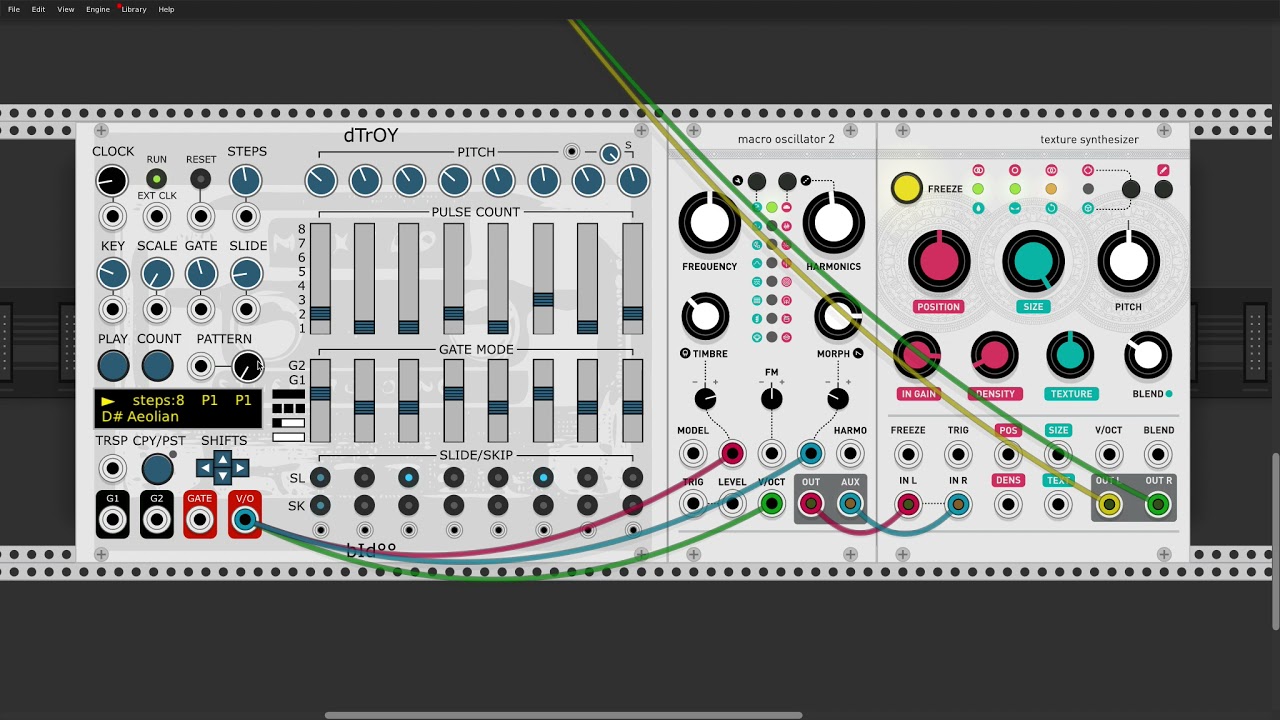Click the PATTERN knob on dTrOY
This screenshot has height=720, width=1280.
click(247, 367)
